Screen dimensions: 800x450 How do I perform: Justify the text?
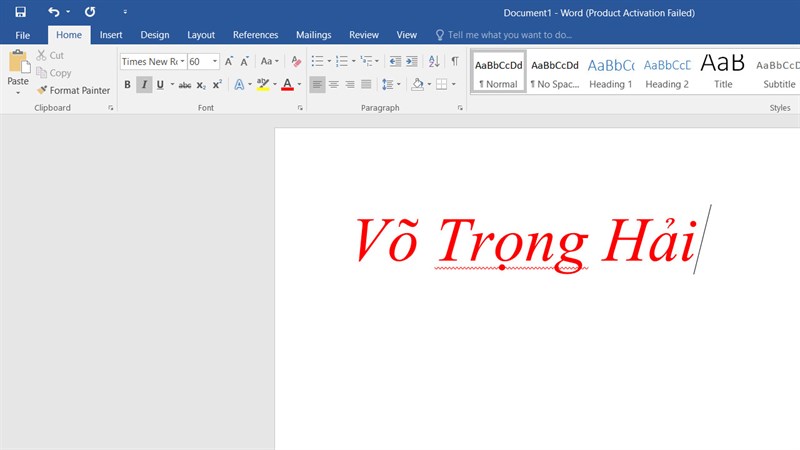(x=366, y=84)
